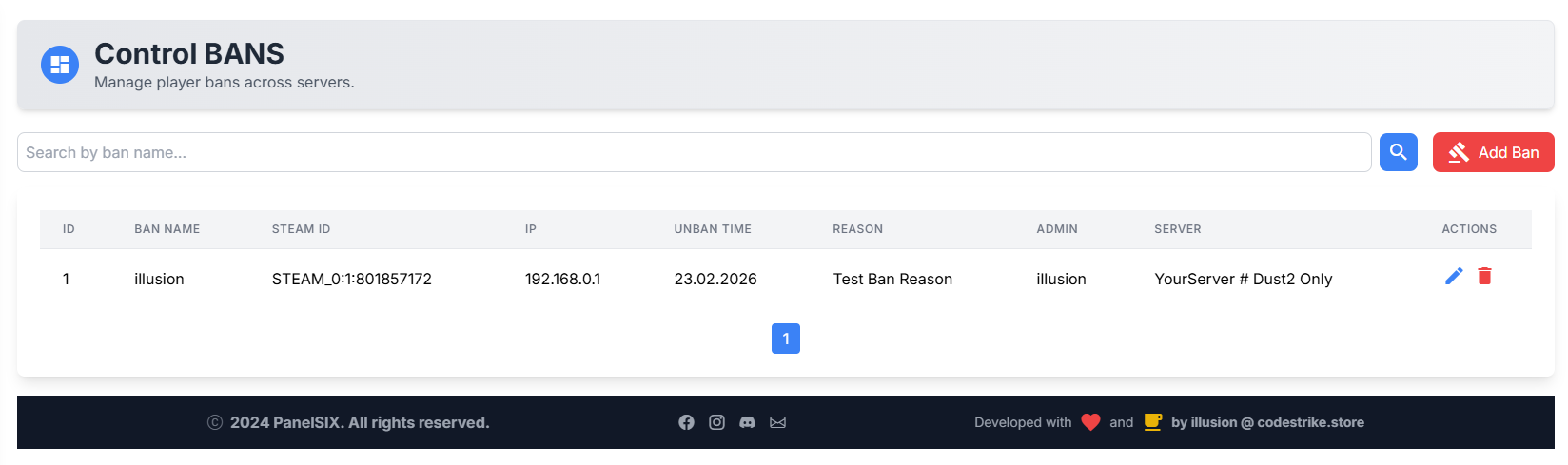The image size is (1568, 465).
Task: Open the Discord icon in the footer
Action: click(x=747, y=422)
